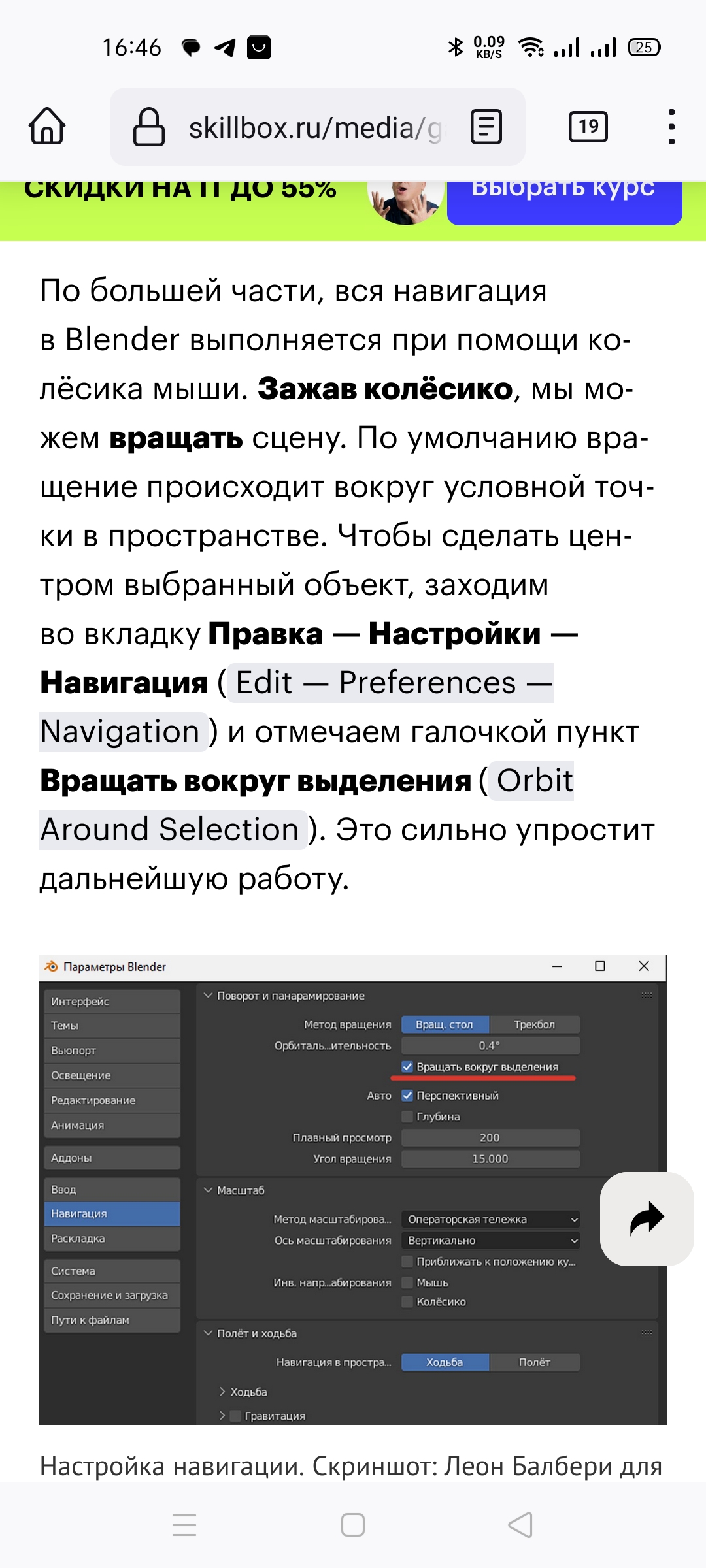Screen dimensions: 706x1568
Task: Click the Плавный просмотр 200 field
Action: click(490, 1137)
